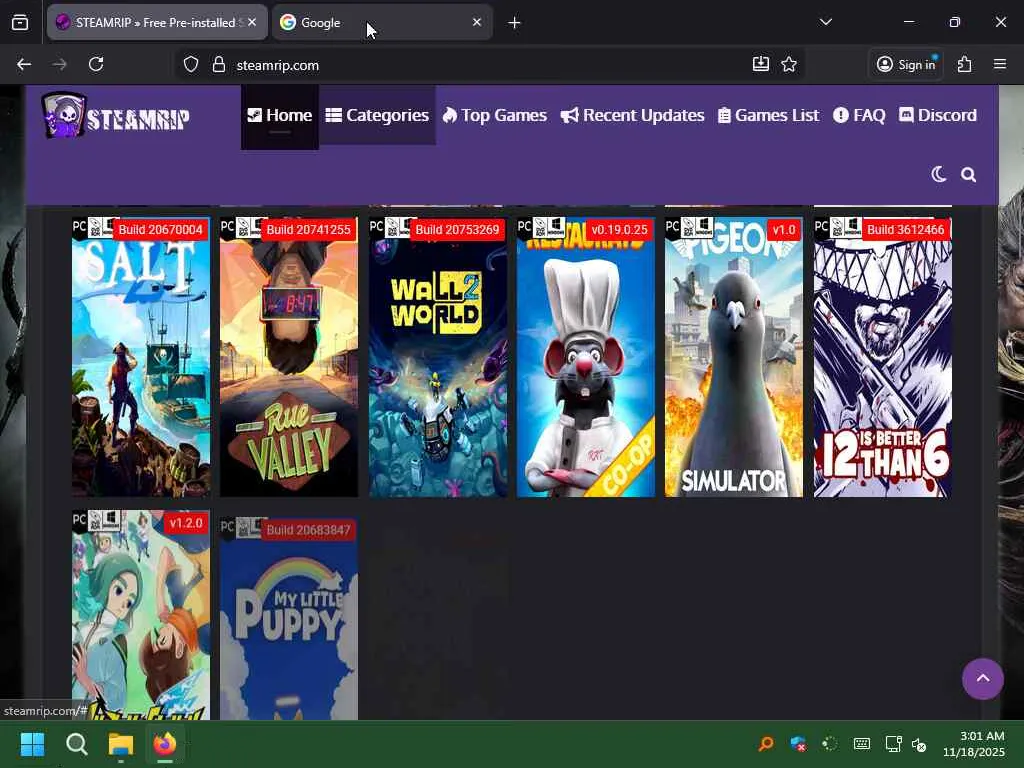Click the install/save page icon in address bar
Image resolution: width=1024 pixels, height=768 pixels.
point(761,64)
